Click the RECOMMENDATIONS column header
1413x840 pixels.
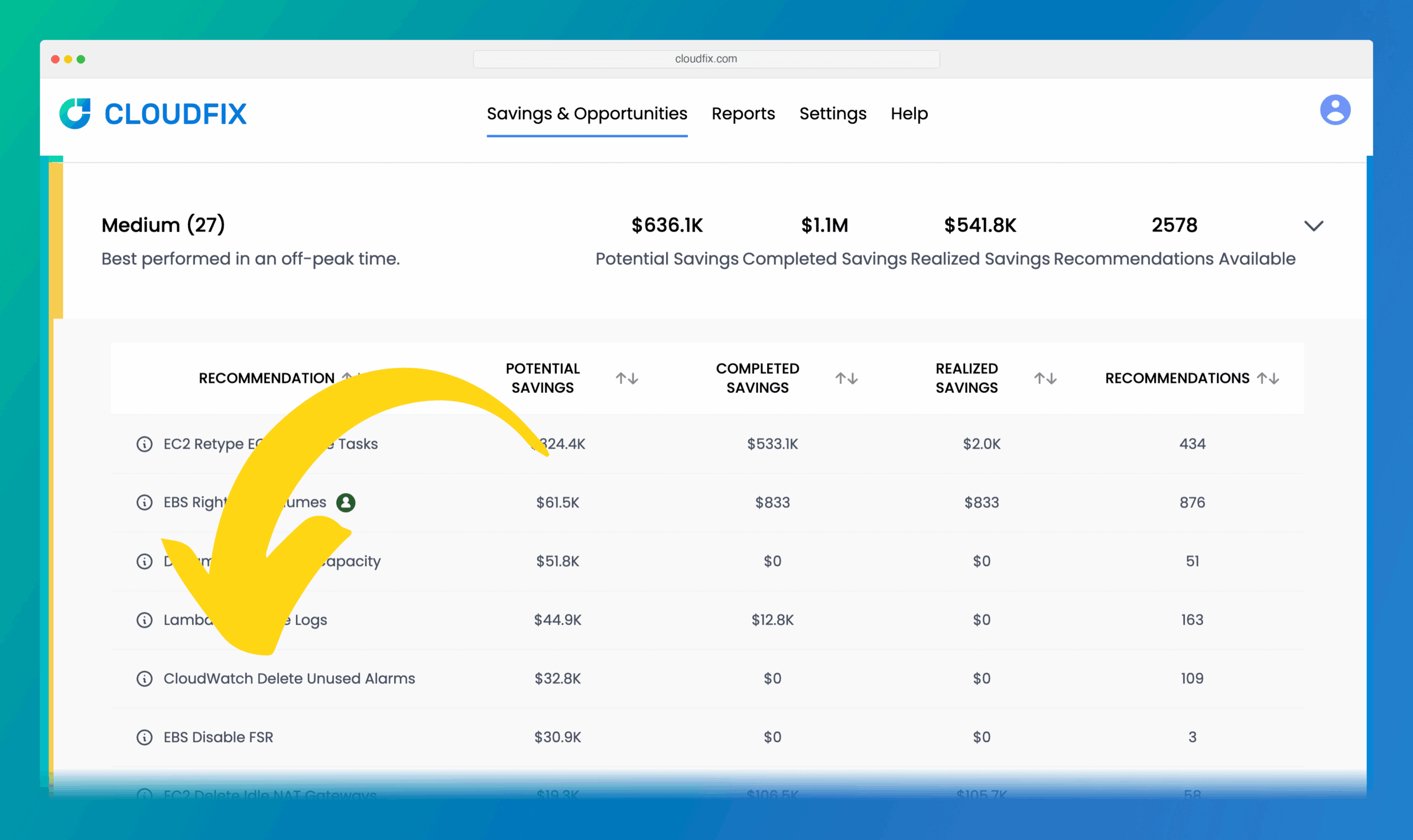(1177, 378)
